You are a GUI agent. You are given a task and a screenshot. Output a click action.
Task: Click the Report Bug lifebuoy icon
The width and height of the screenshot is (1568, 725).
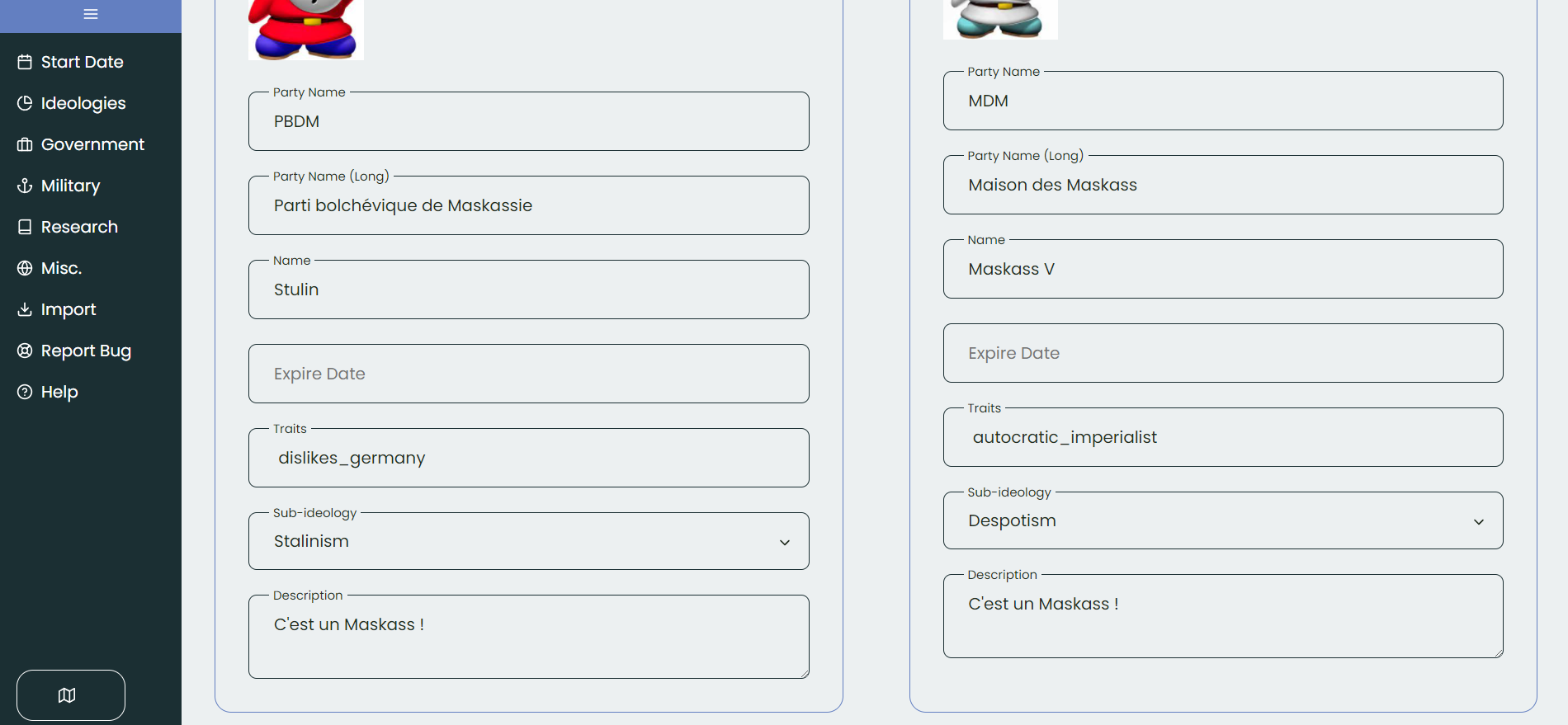point(25,351)
